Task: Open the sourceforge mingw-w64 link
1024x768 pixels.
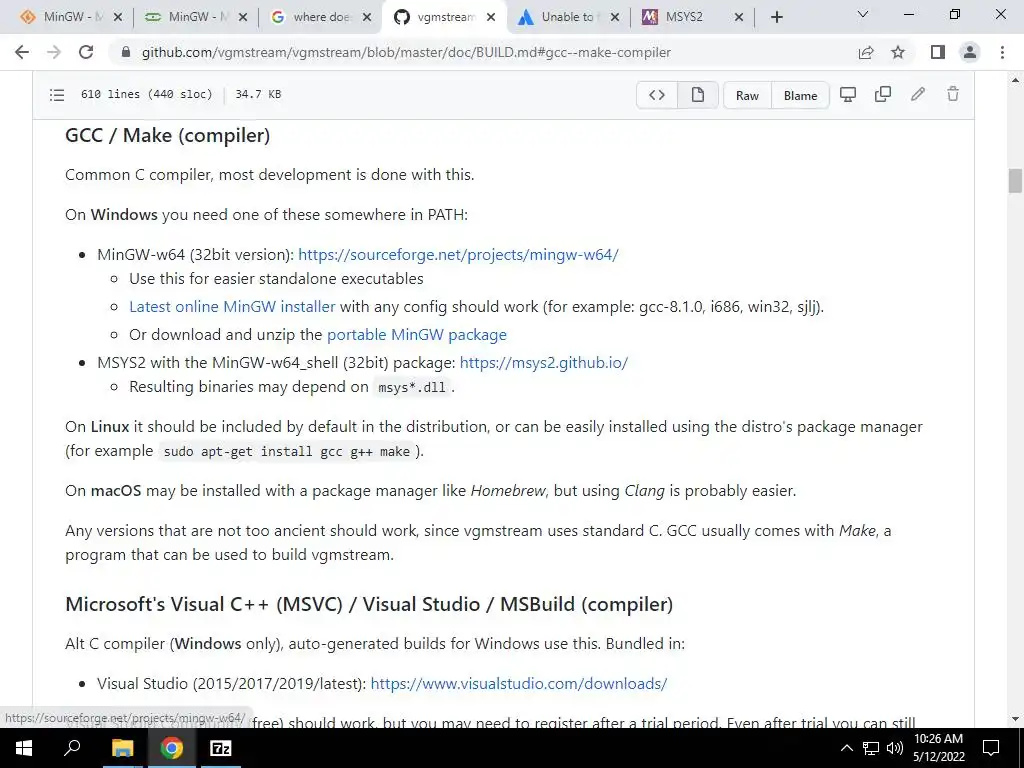Action: 458,255
